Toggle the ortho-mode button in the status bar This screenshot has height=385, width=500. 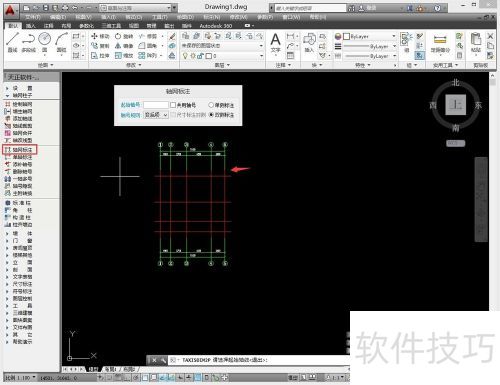tap(127, 378)
